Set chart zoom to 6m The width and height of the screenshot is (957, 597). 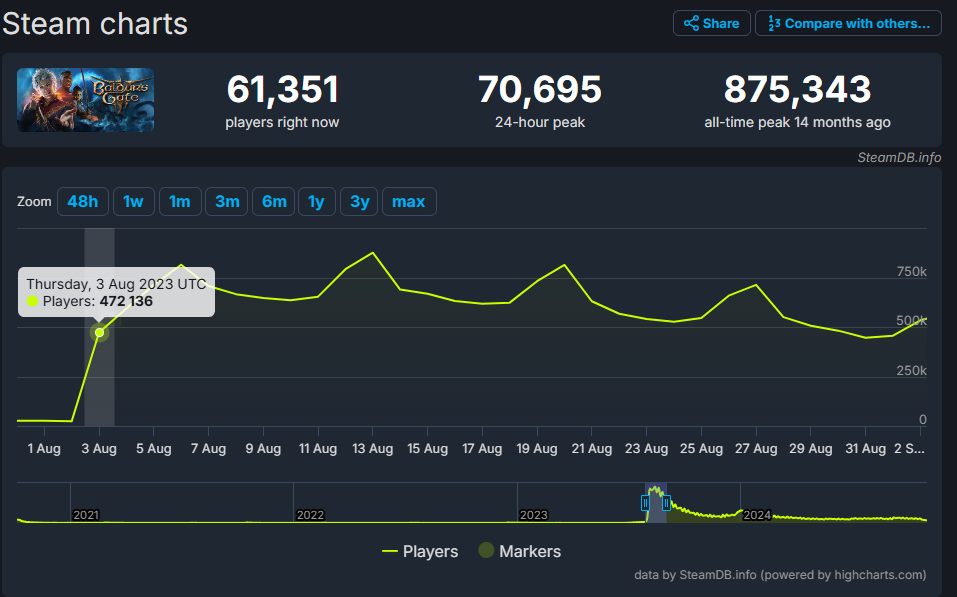point(273,201)
